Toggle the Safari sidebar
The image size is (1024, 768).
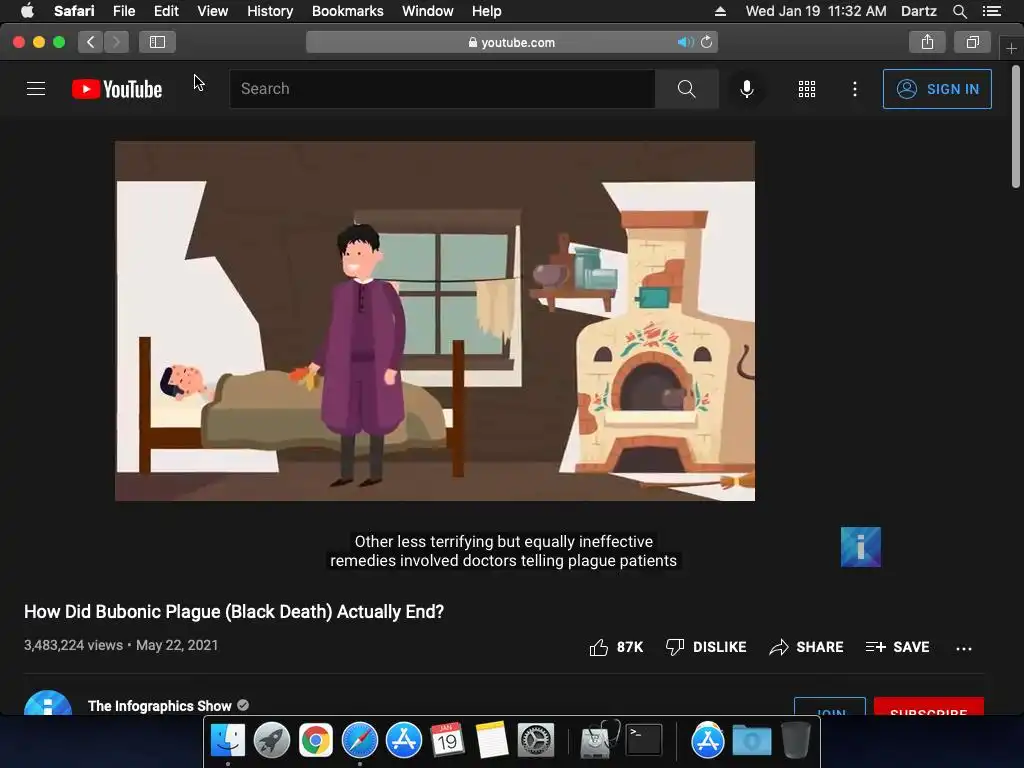click(157, 42)
